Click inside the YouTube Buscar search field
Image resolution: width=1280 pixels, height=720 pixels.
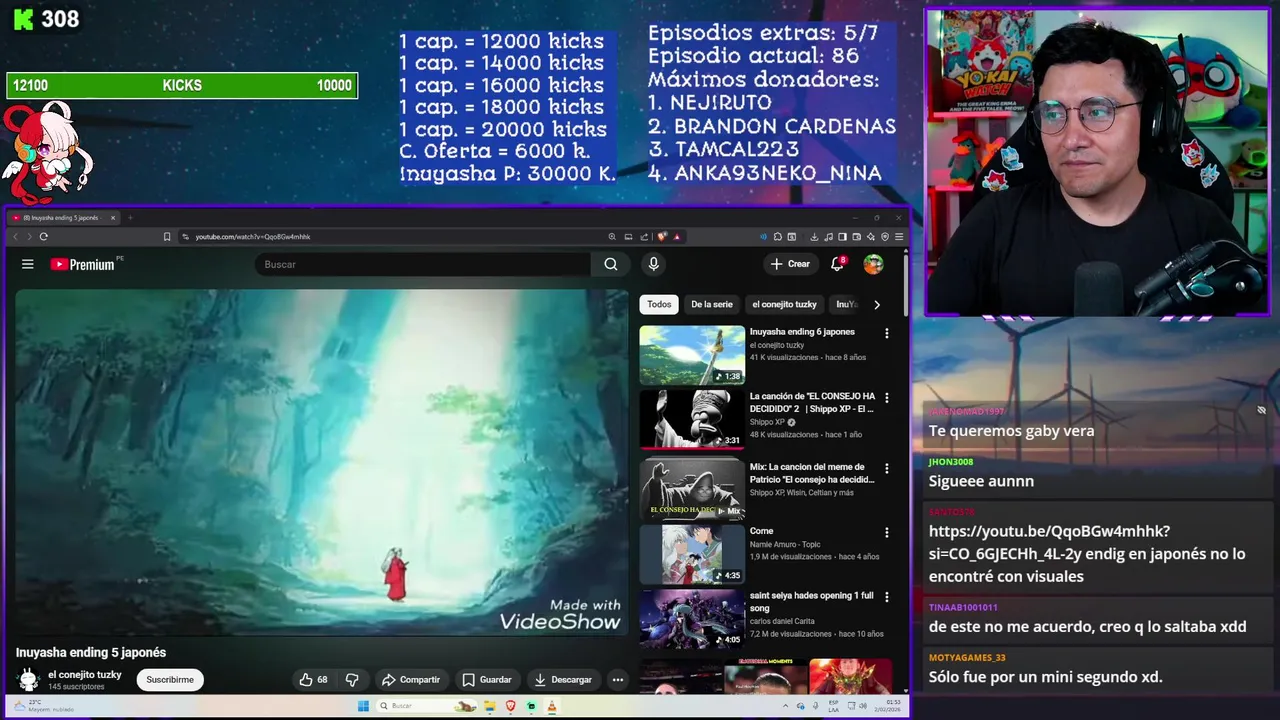[423, 264]
